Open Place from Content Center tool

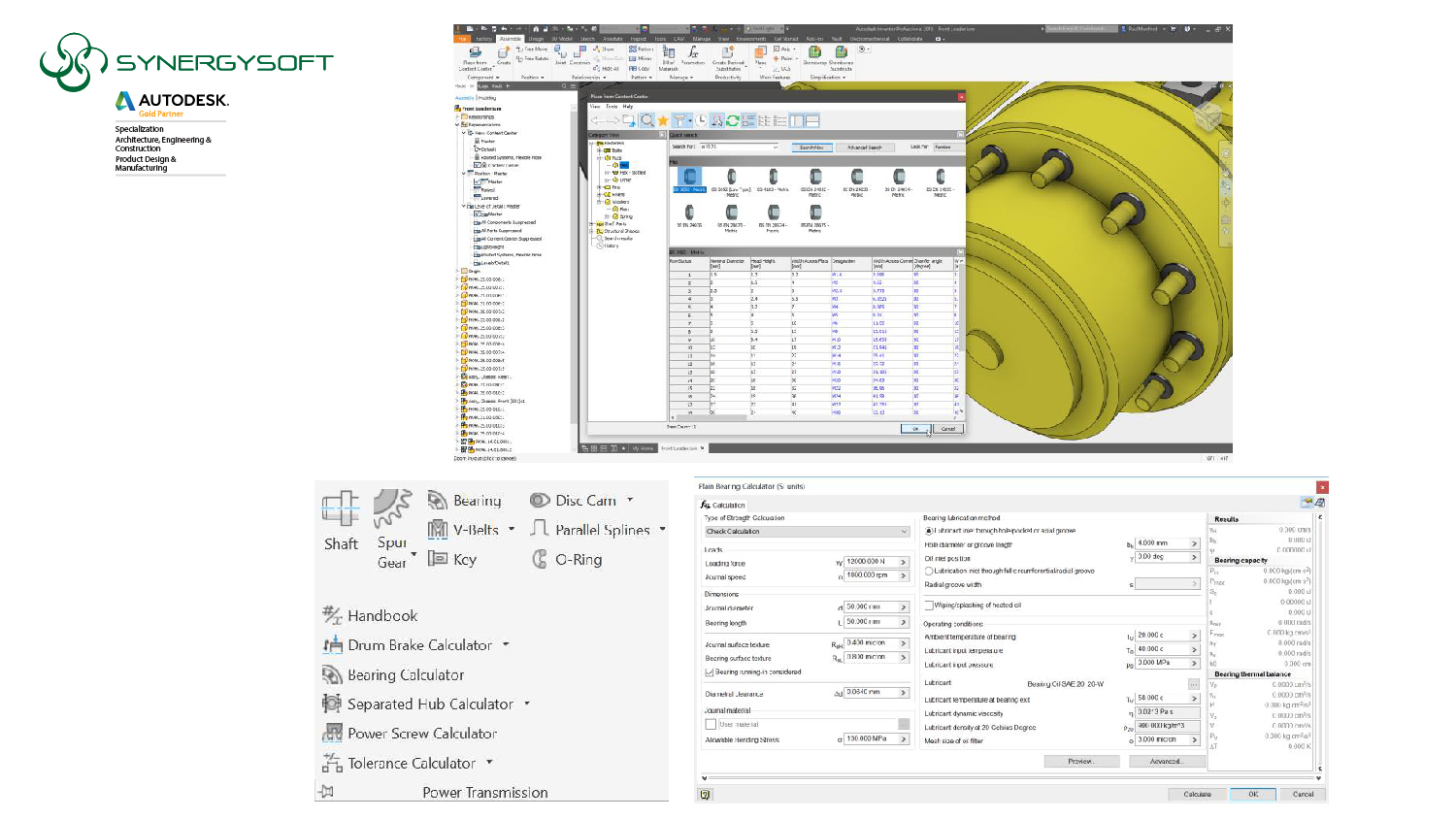[x=473, y=56]
